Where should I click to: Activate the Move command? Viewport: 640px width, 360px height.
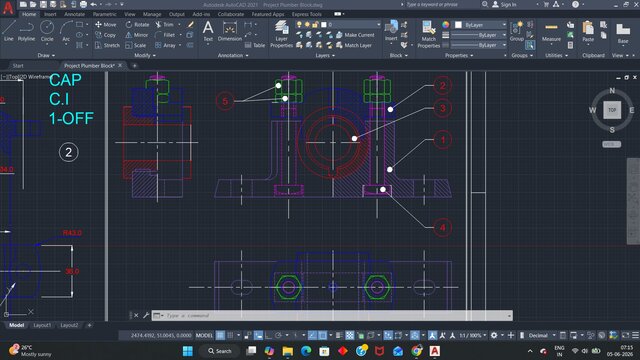click(106, 24)
